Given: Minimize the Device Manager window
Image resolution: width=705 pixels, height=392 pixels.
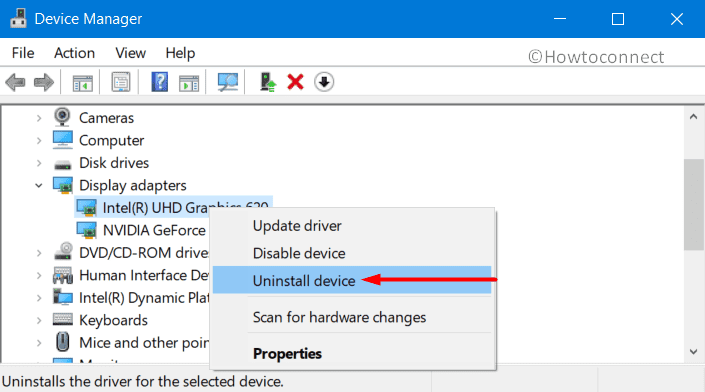Looking at the screenshot, I should click(x=560, y=19).
